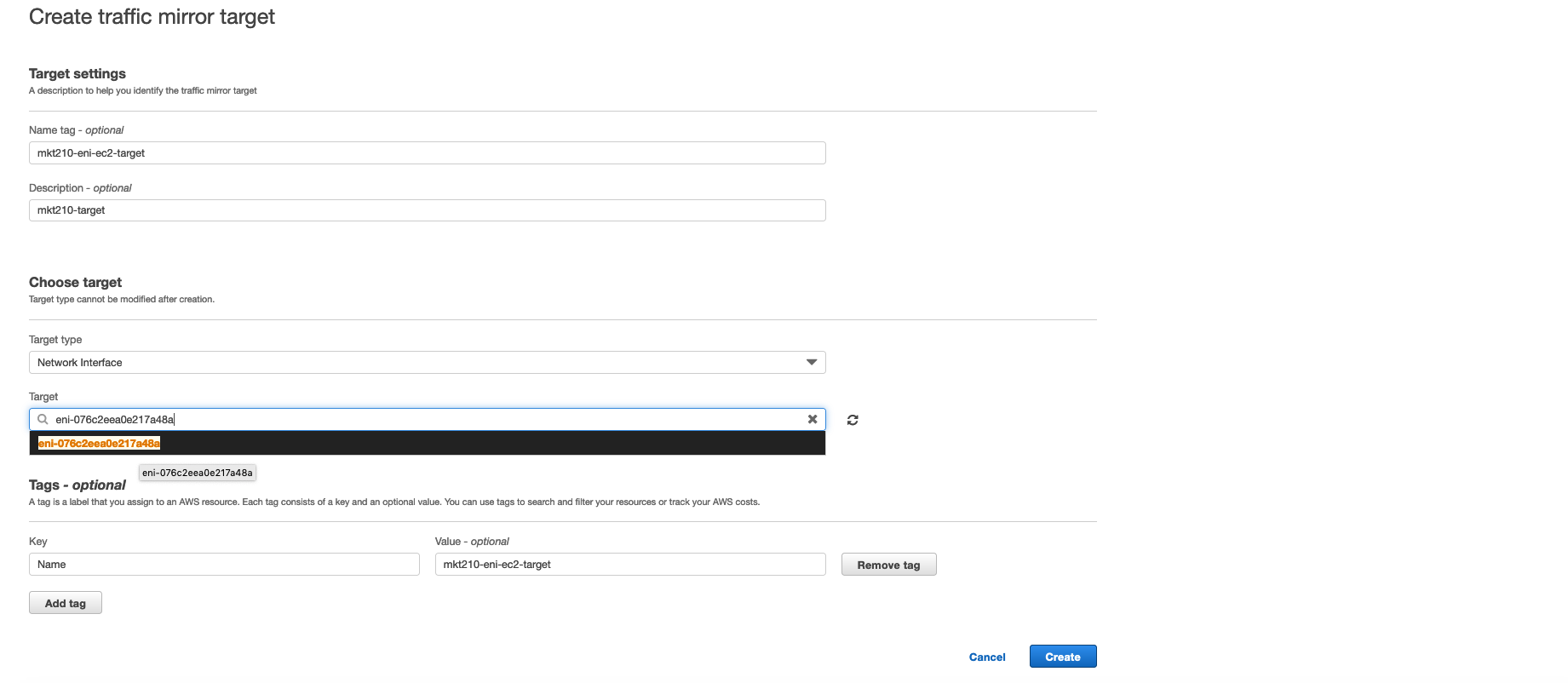Focus the Description text box
The height and width of the screenshot is (683, 1568).
[x=426, y=210]
